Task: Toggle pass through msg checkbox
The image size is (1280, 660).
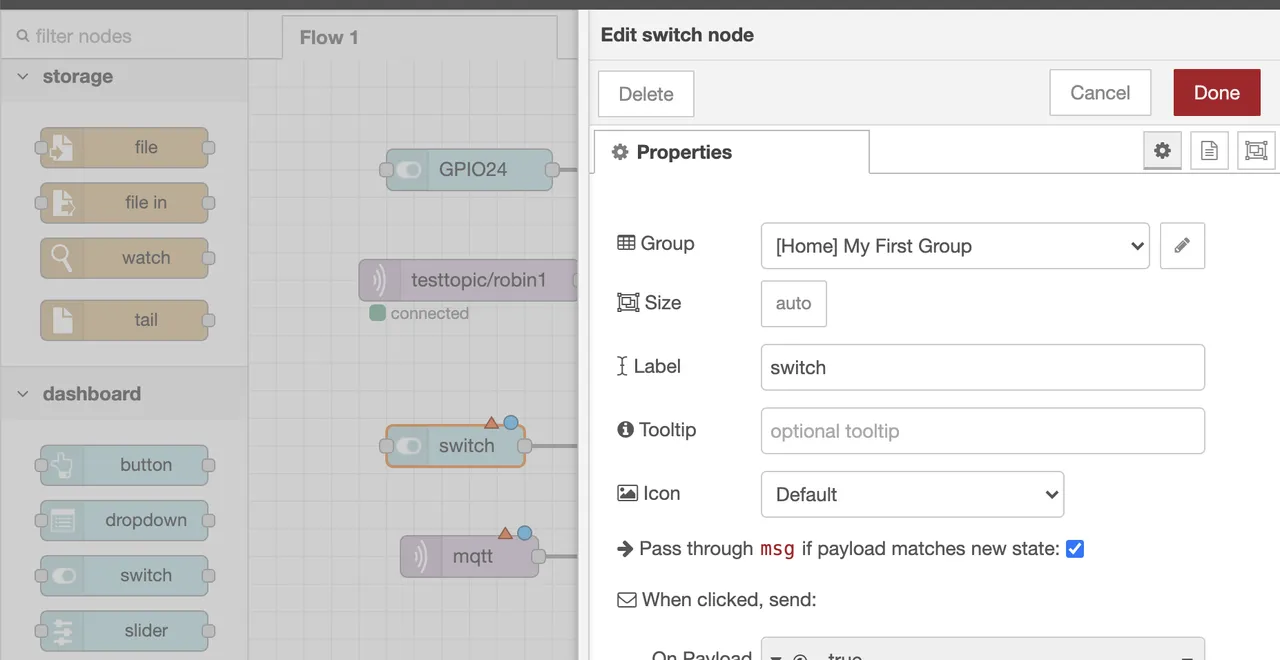Action: (1075, 548)
